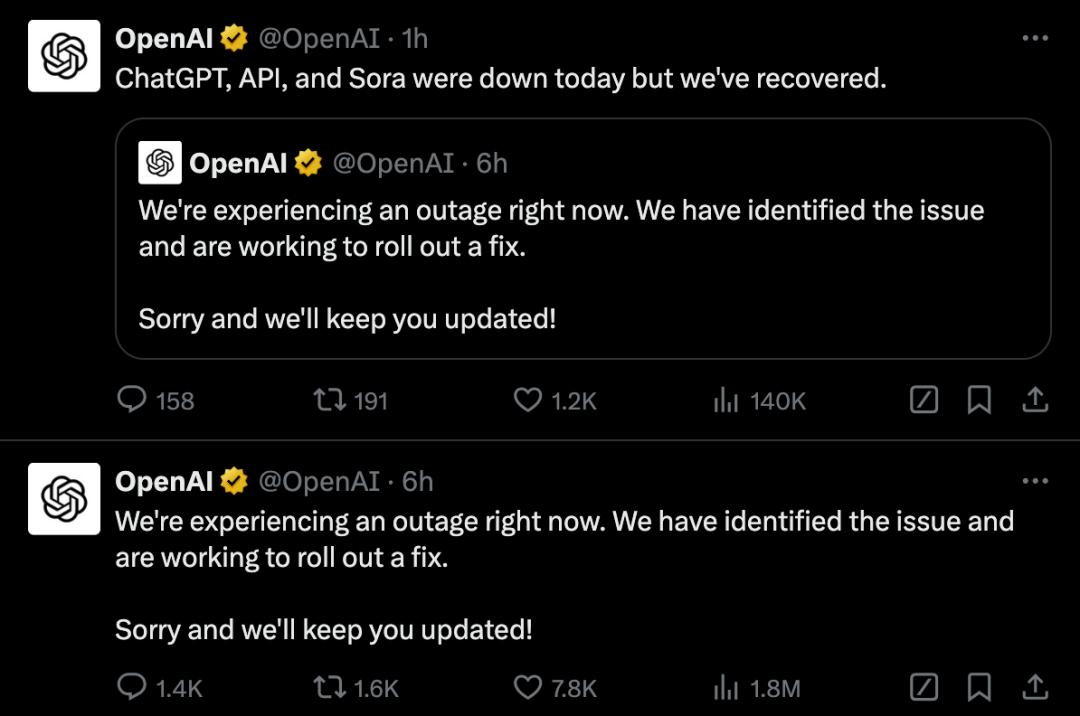Share the outage tweet at the bottom
This screenshot has width=1080, height=716.
point(1035,688)
